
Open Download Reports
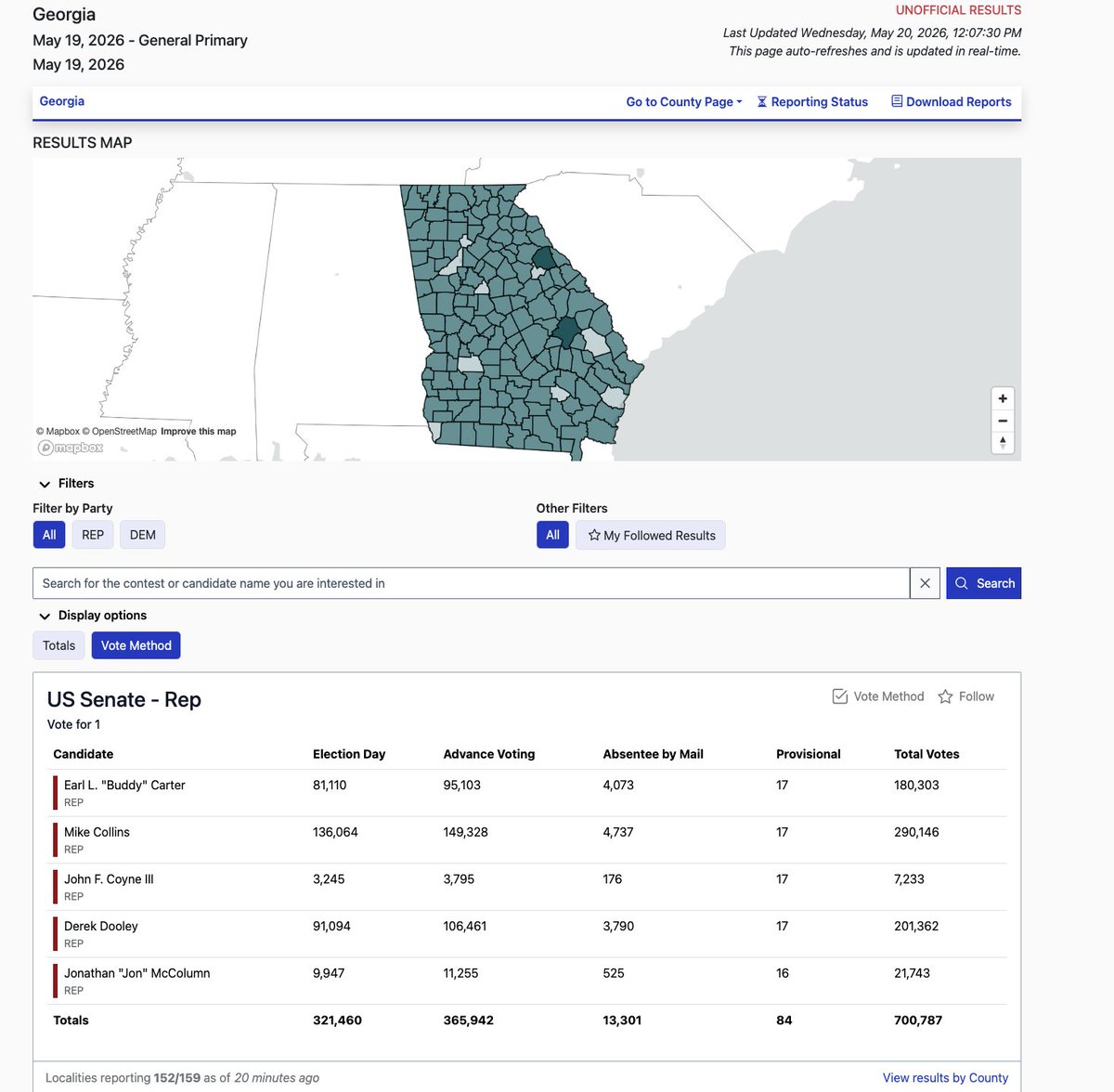(952, 102)
